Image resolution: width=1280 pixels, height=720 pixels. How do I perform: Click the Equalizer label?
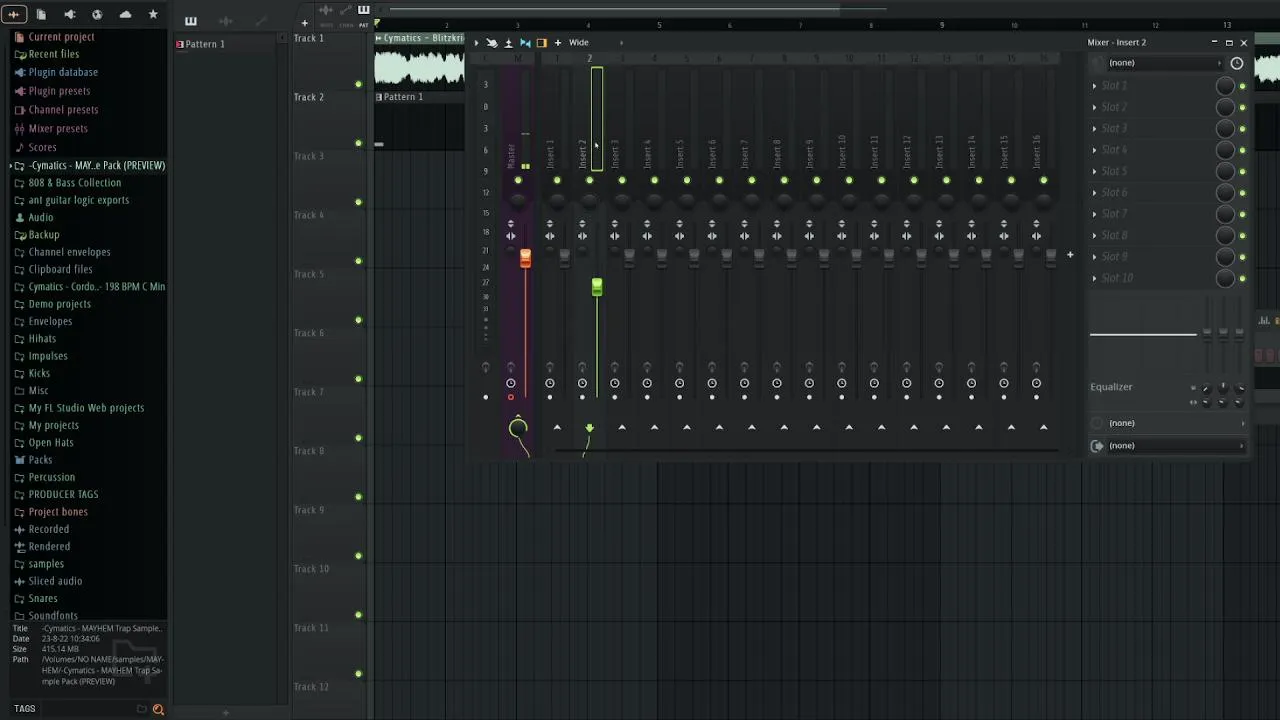1111,387
